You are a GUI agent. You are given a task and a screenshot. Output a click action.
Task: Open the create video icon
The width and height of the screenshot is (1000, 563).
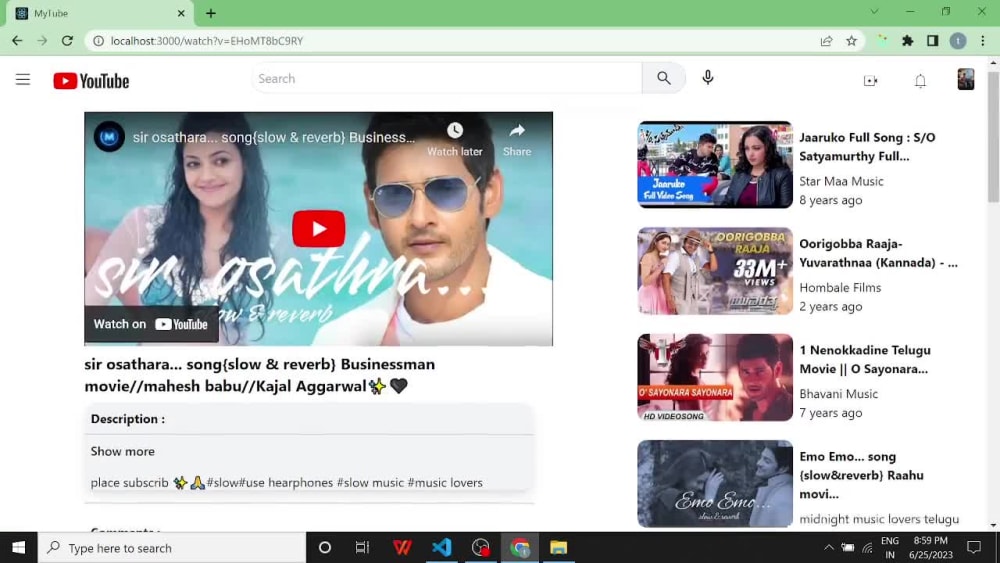click(x=870, y=81)
